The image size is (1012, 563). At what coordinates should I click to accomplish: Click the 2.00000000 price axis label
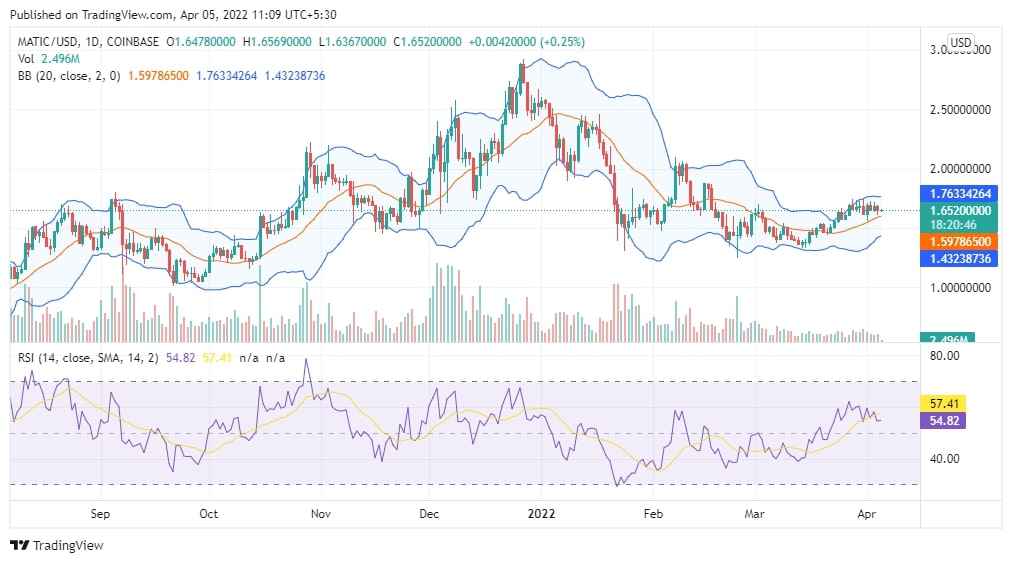[x=960, y=169]
